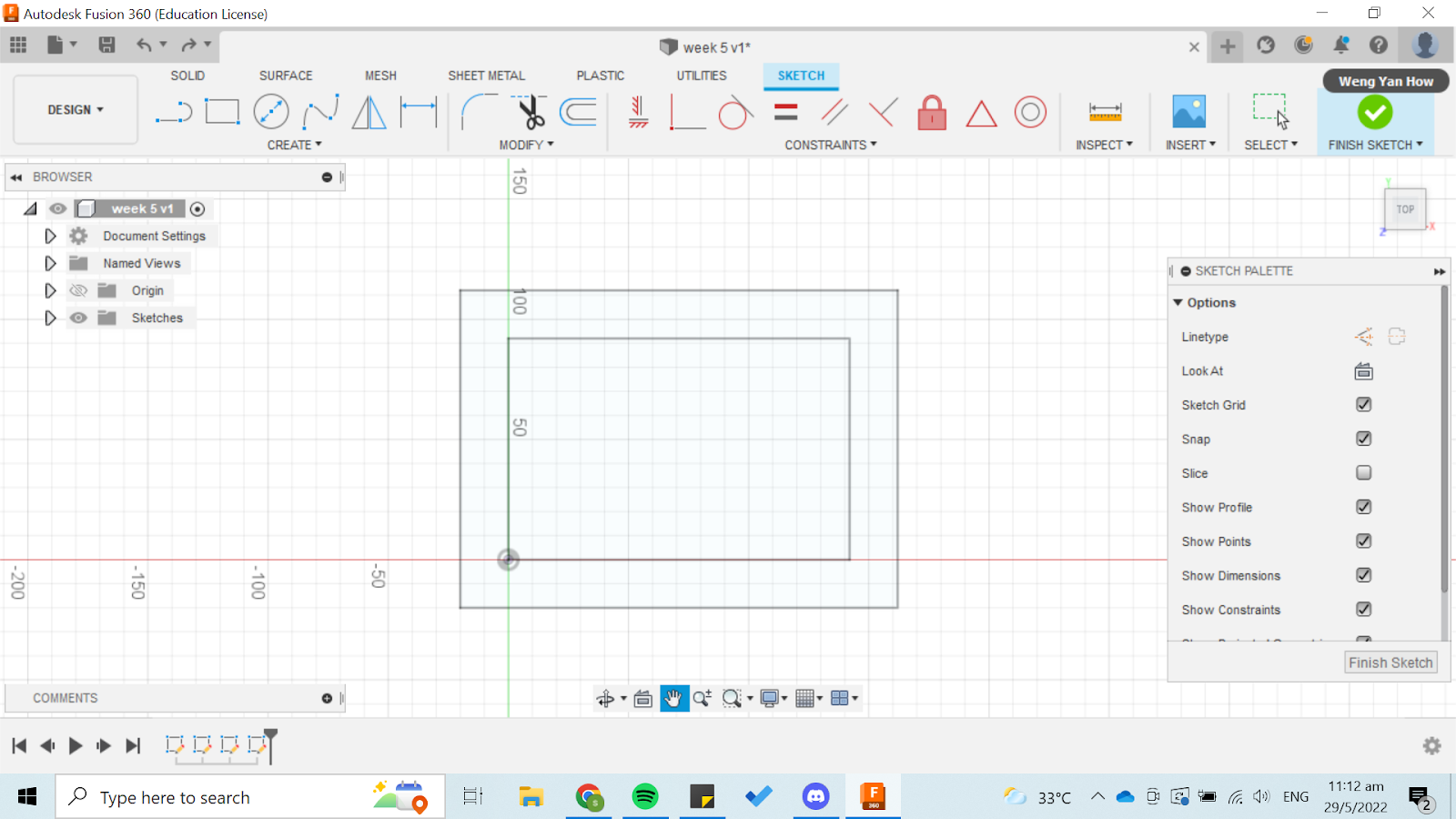Click the Window Select tool icon
1456x819 pixels.
click(x=1270, y=111)
